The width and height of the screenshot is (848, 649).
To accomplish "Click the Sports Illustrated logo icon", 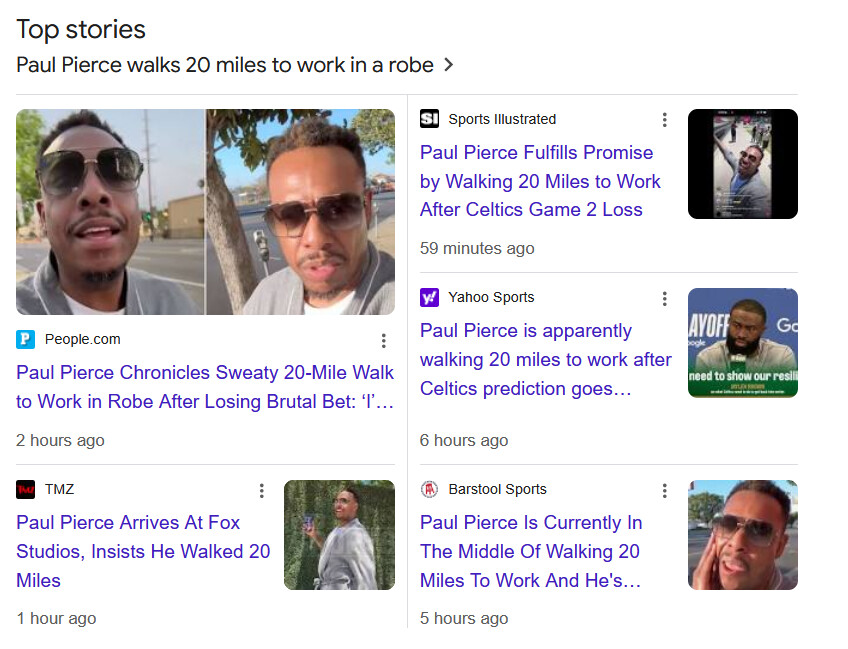I will point(430,119).
